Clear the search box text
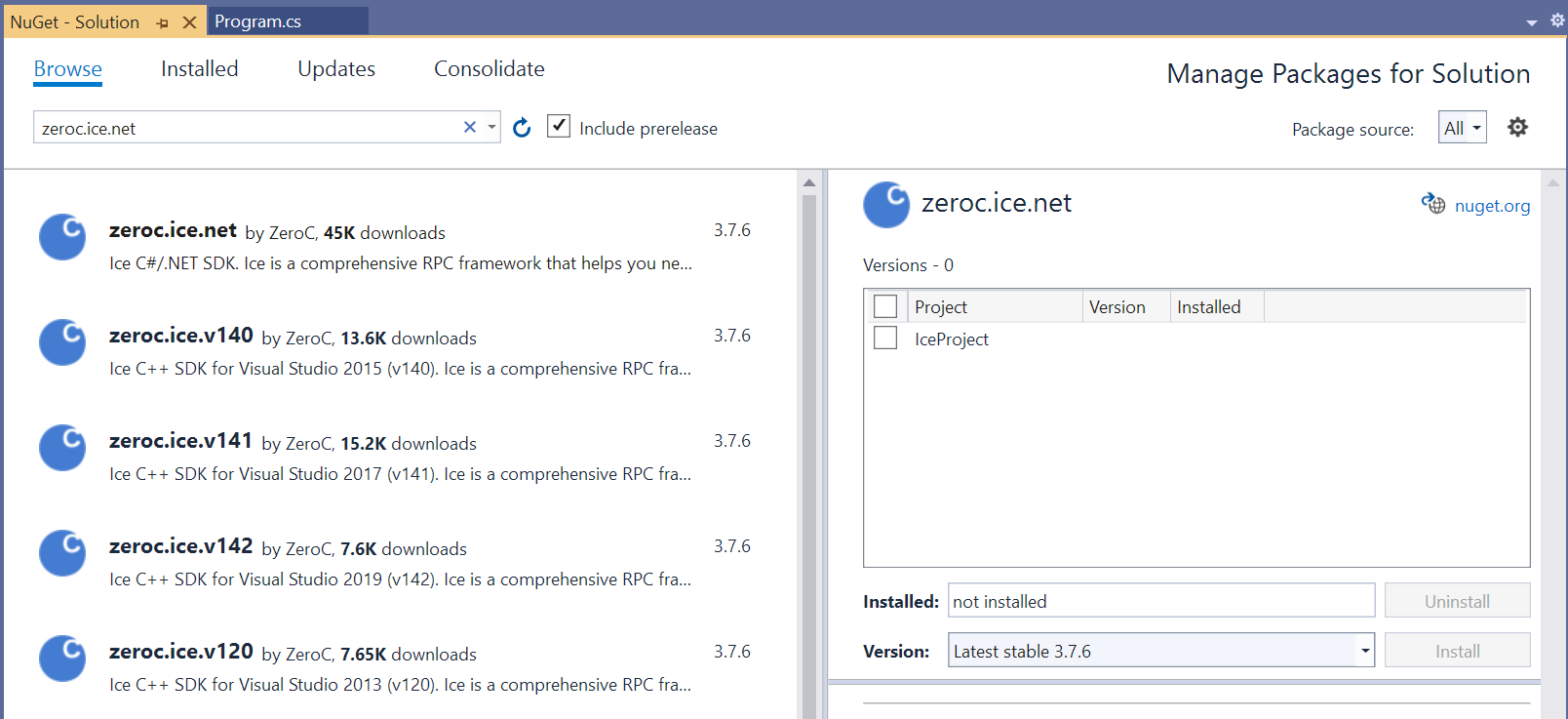This screenshot has width=1568, height=719. 470,127
